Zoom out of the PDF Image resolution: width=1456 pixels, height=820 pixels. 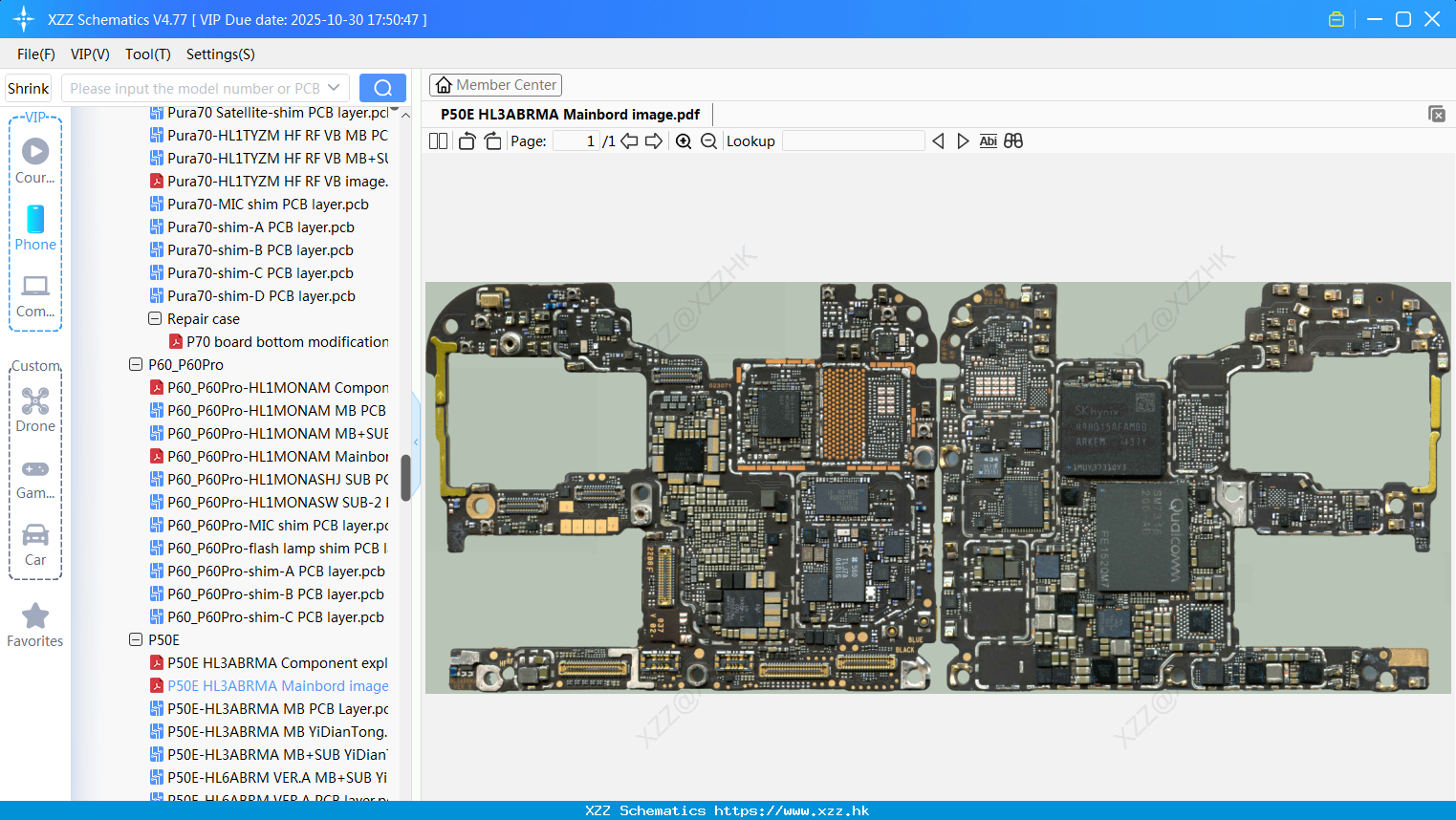tap(708, 141)
